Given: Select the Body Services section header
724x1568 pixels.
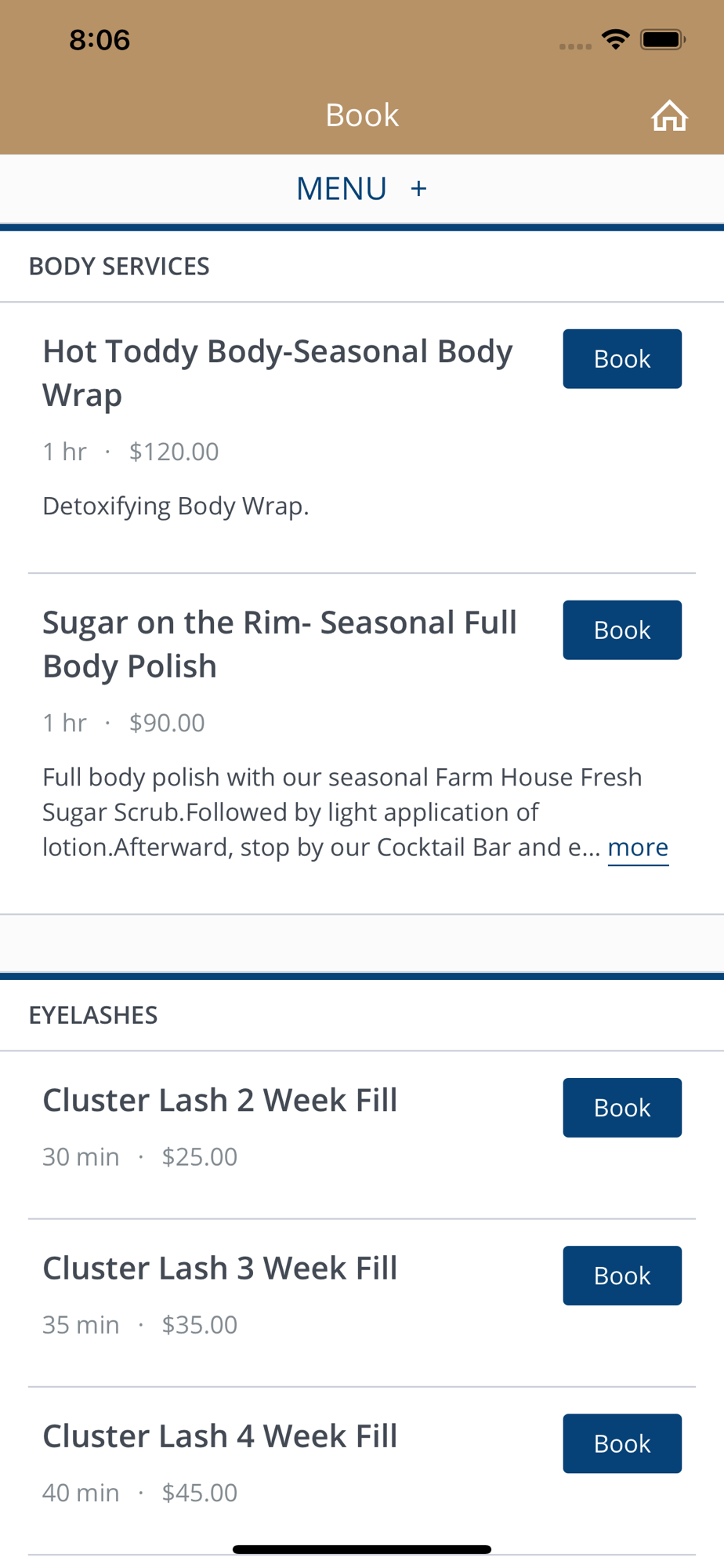Looking at the screenshot, I should pos(119,267).
